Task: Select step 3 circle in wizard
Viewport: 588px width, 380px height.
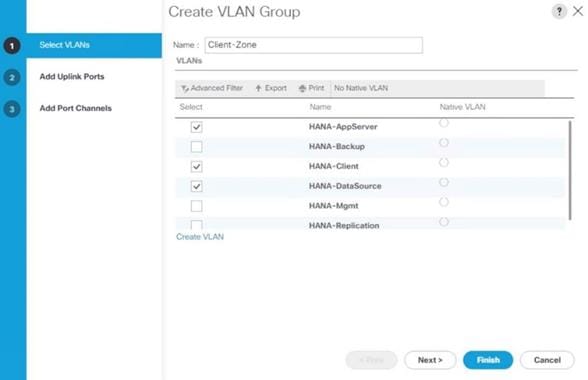Action: [12, 109]
